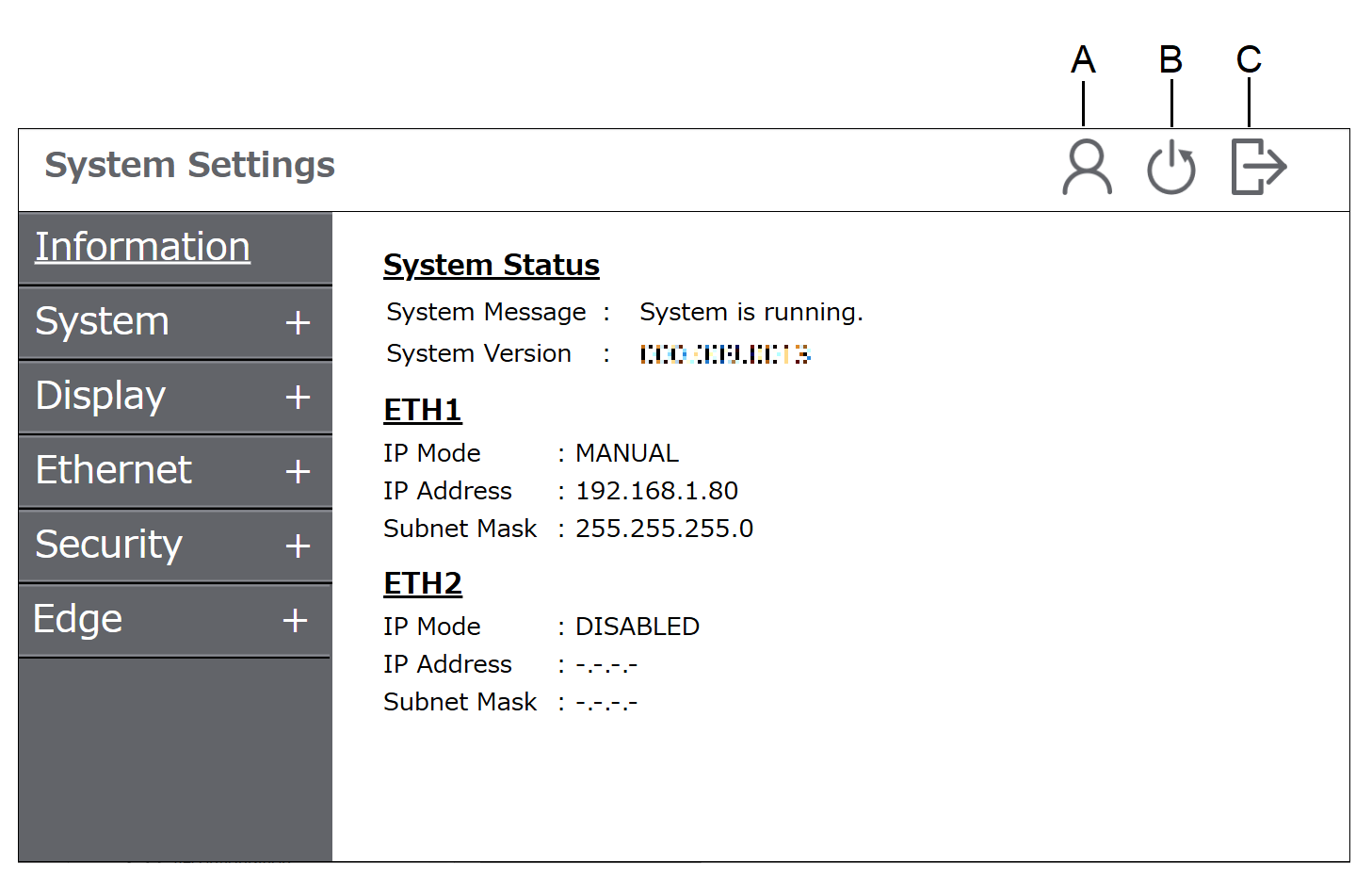Select Information in the sidebar

tap(142, 247)
